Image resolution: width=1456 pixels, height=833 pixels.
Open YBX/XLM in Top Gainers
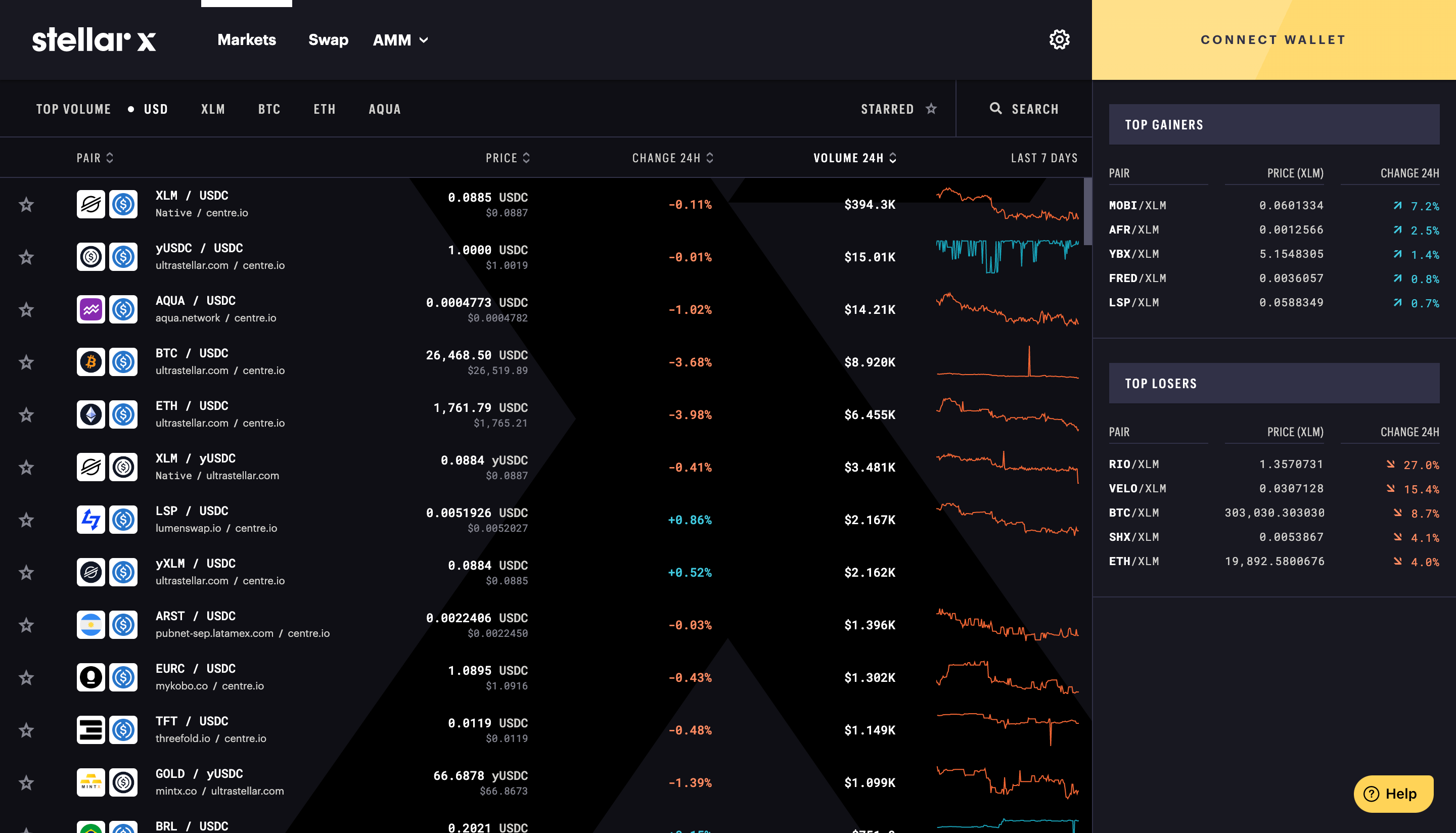coord(1273,254)
